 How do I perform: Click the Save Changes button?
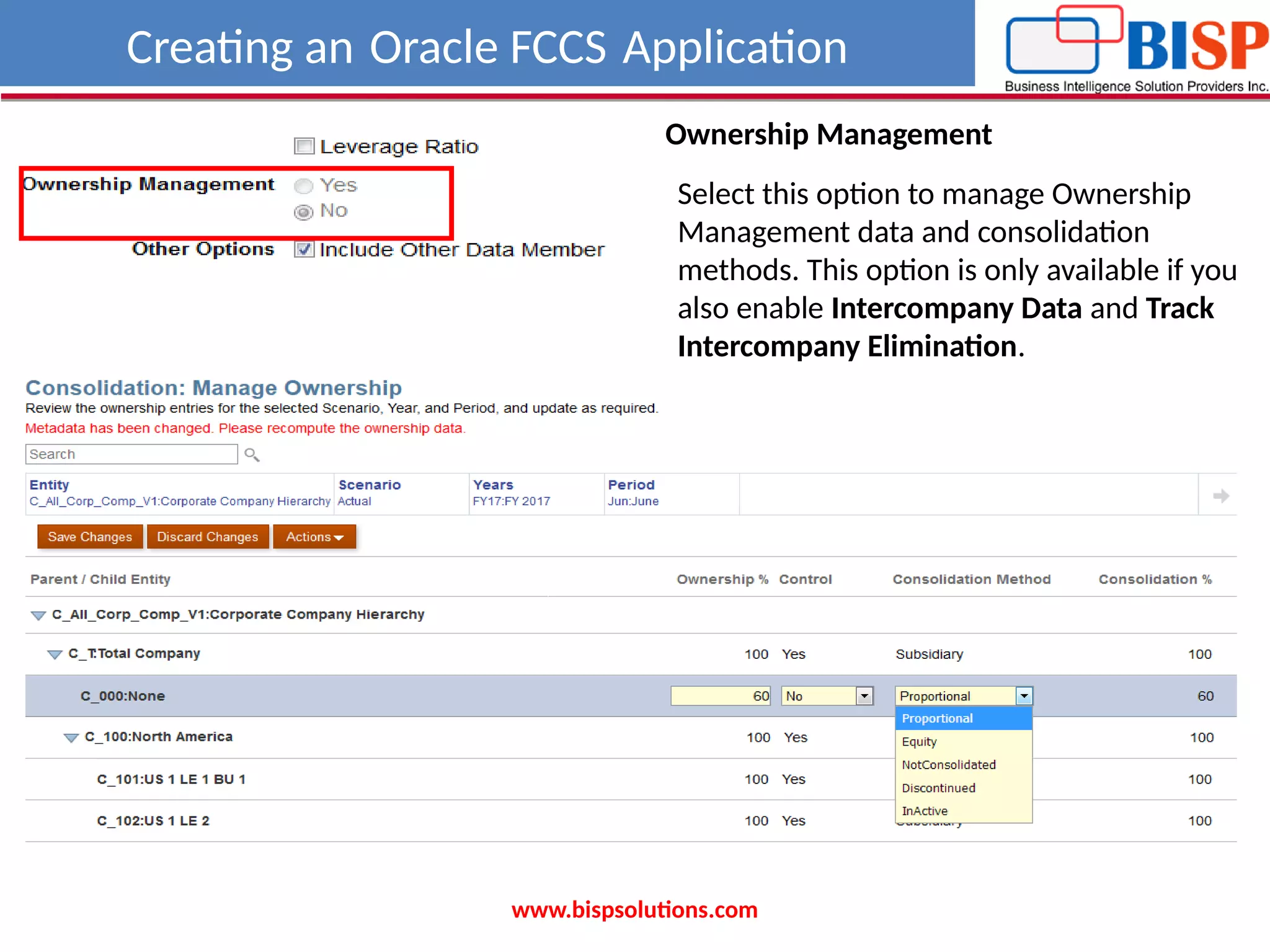click(90, 537)
